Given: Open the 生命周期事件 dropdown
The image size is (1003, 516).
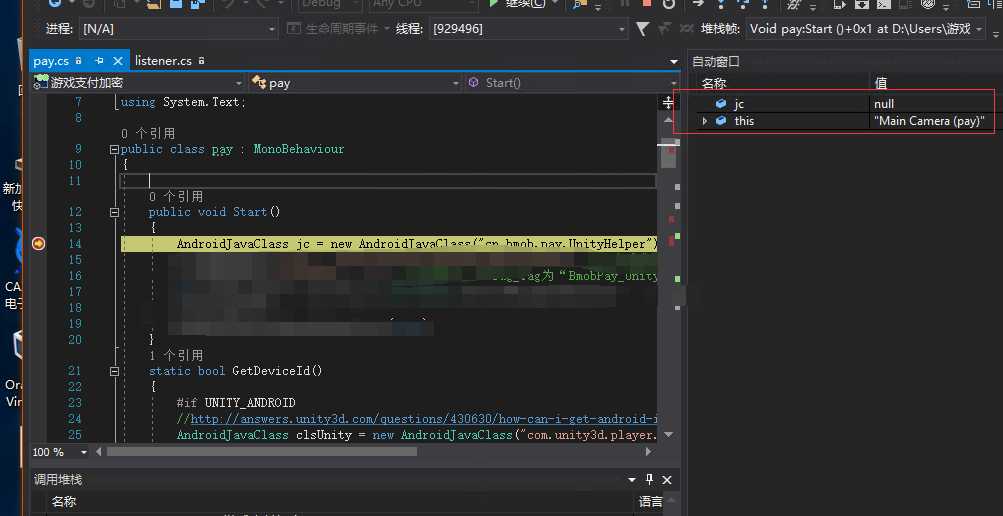Looking at the screenshot, I should click(x=338, y=29).
